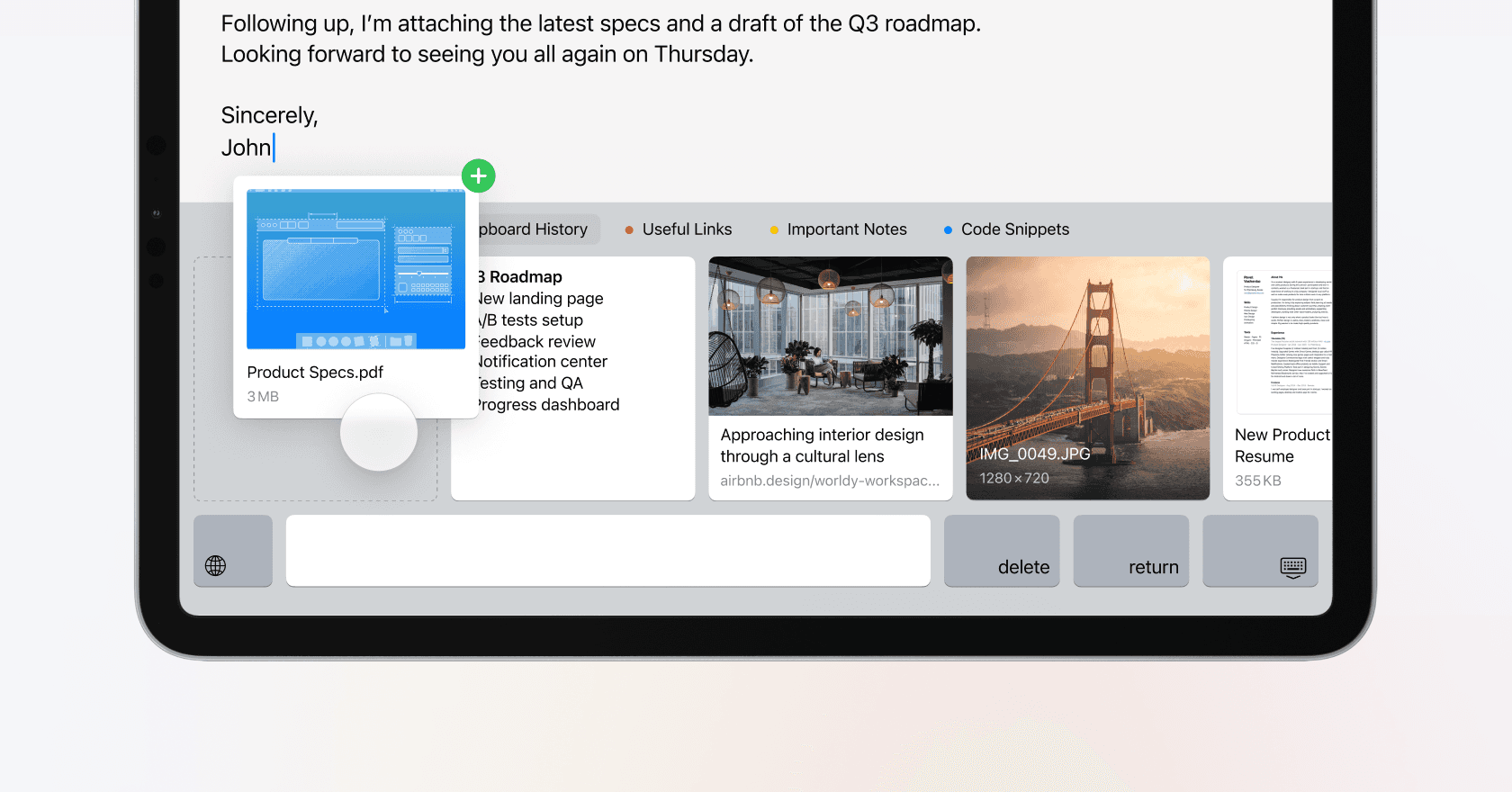Select the Important Notes tab

click(x=846, y=229)
